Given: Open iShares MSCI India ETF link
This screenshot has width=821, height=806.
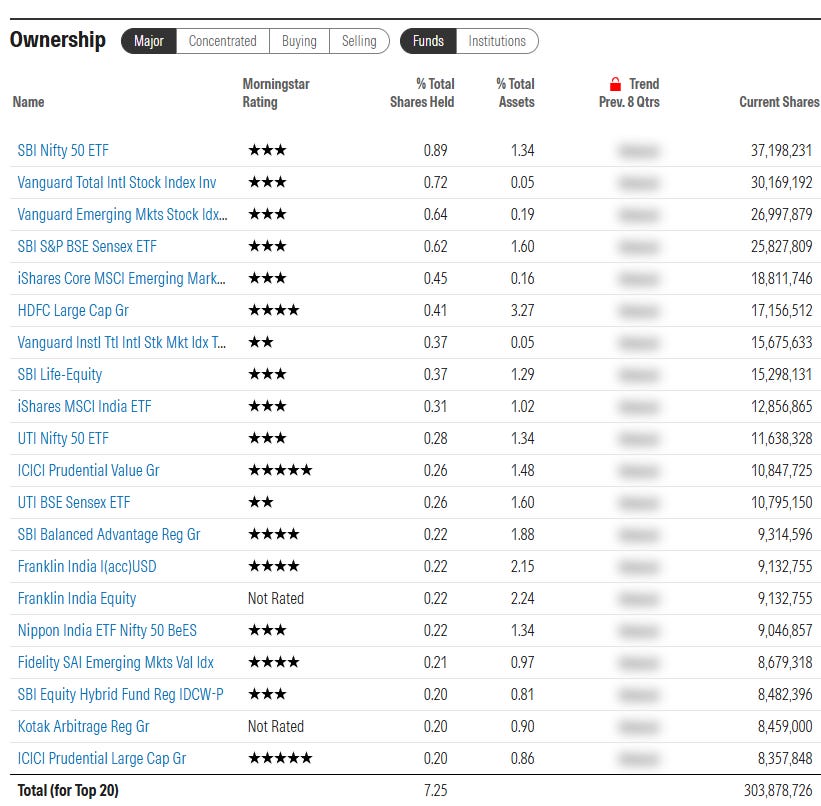Looking at the screenshot, I should point(84,406).
